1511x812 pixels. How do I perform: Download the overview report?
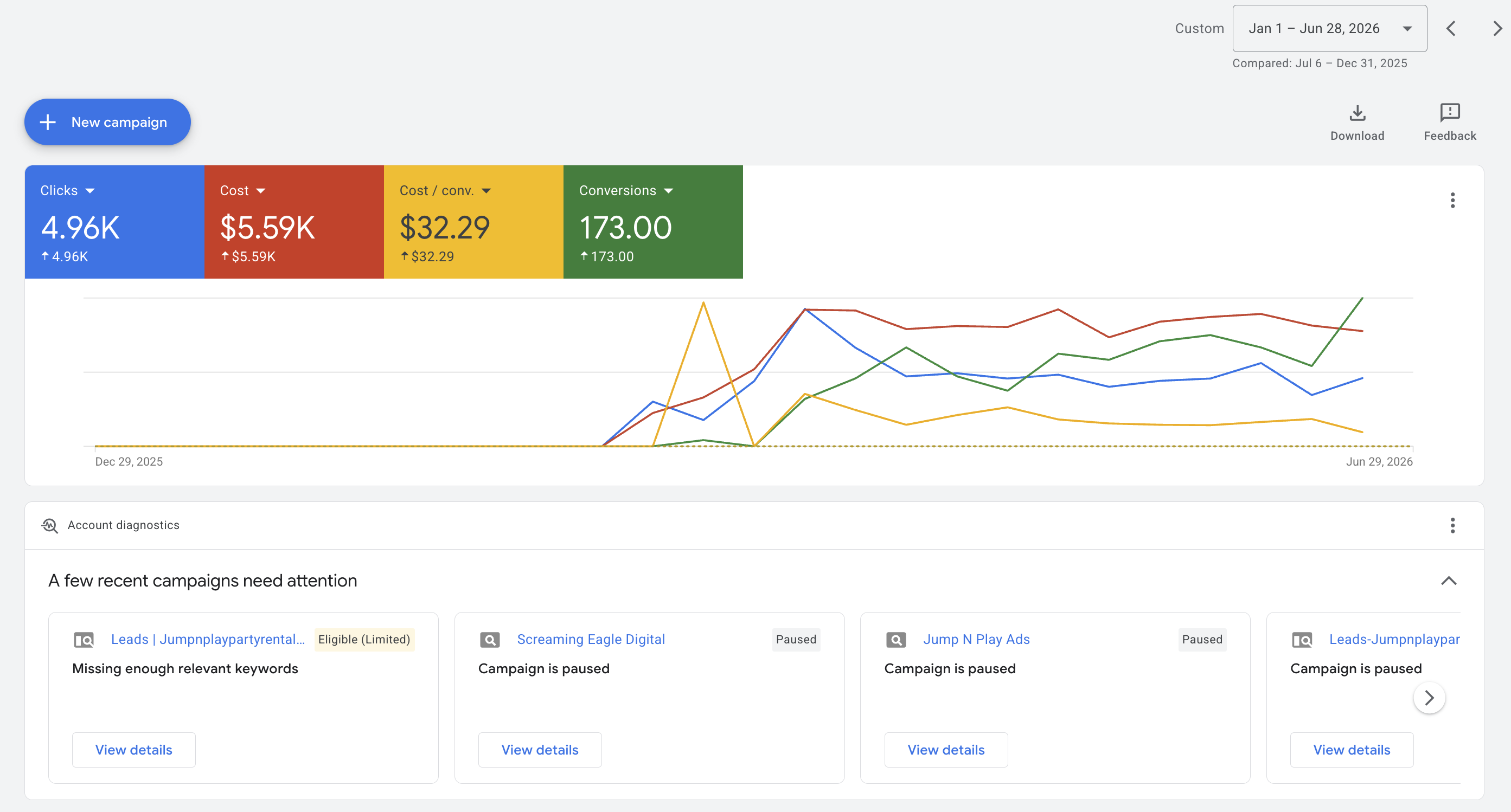tap(1357, 123)
